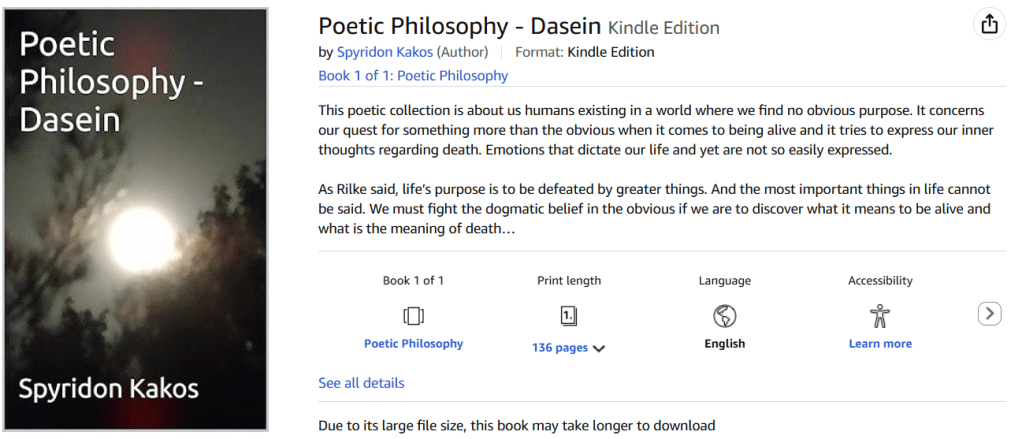Click the book series icon
1022x439 pixels.
point(413,316)
